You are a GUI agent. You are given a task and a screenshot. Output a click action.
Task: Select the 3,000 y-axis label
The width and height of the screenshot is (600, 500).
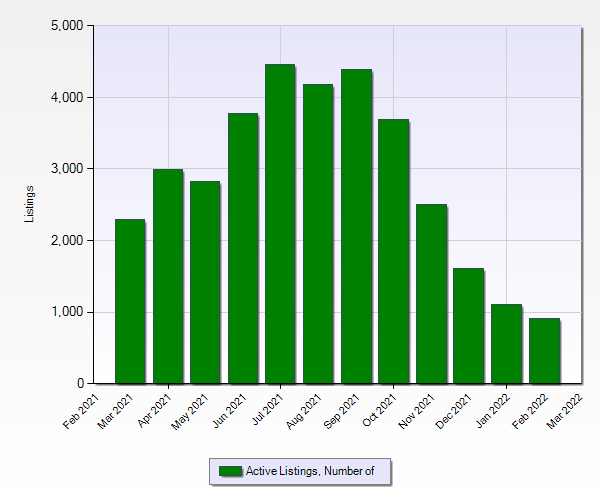(67, 169)
